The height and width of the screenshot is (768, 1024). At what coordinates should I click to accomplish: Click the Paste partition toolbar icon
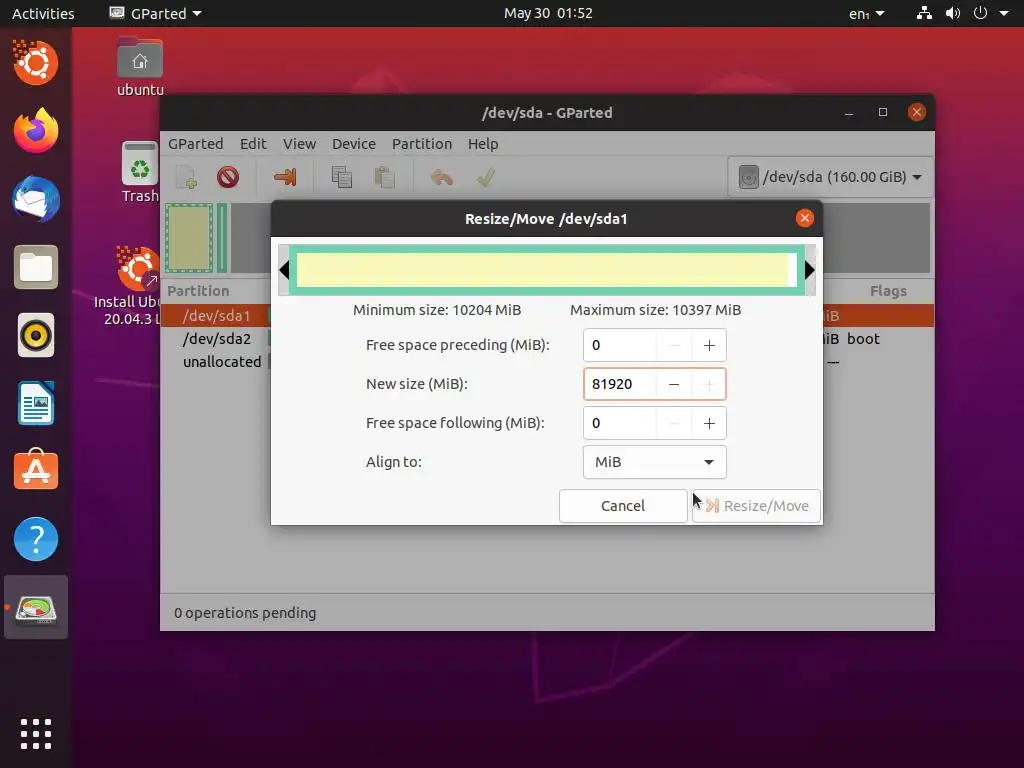pyautogui.click(x=385, y=177)
